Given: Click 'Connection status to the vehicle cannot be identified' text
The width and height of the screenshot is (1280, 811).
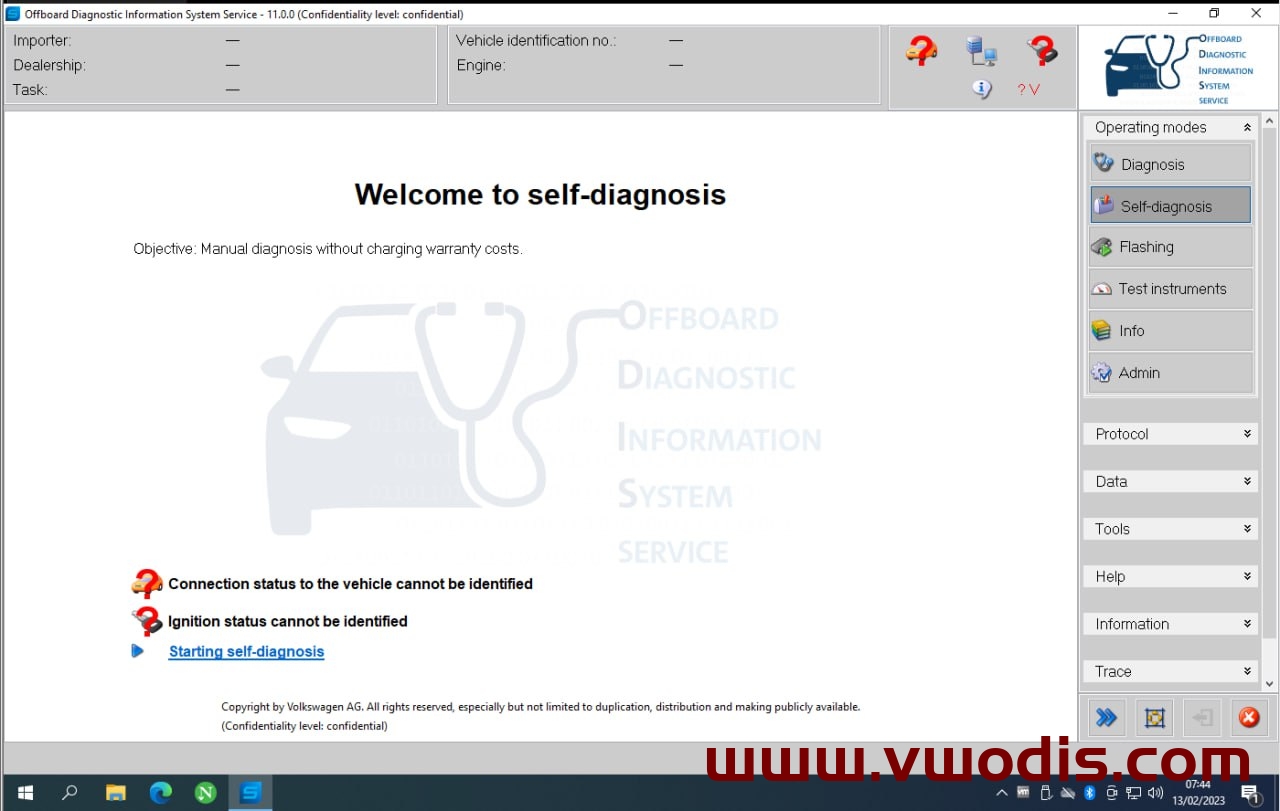Looking at the screenshot, I should point(350,584).
